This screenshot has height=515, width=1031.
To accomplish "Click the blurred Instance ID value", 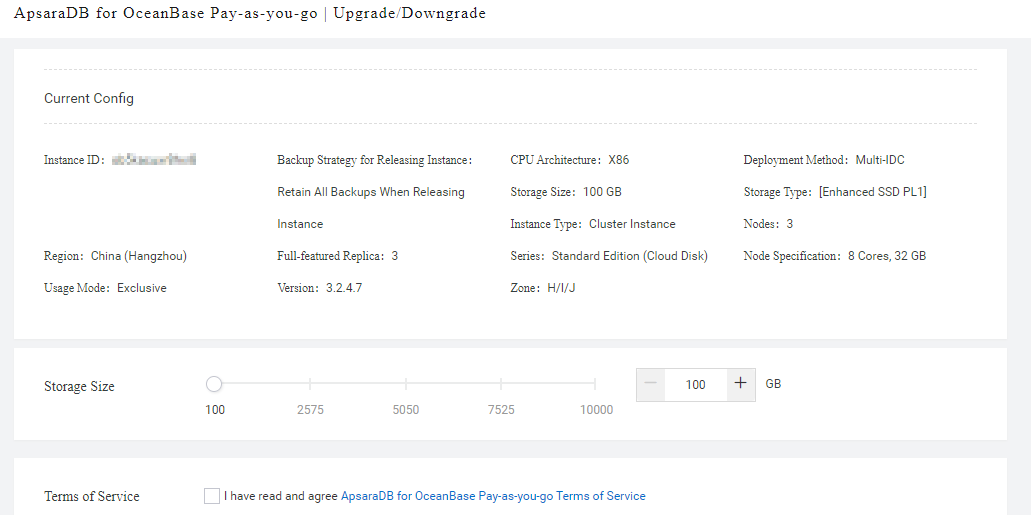I will coord(155,160).
